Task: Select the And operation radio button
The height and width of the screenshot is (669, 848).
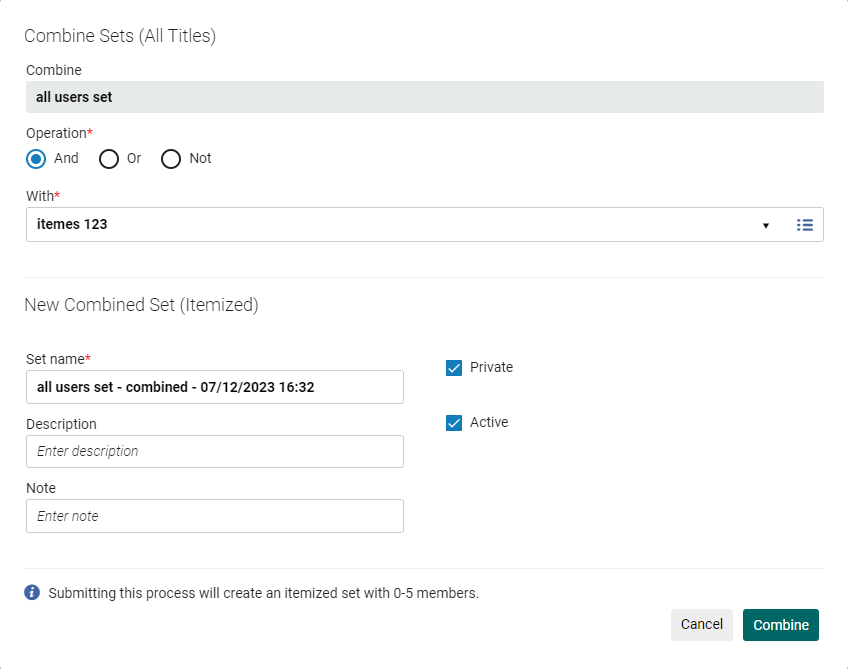Action: 37,159
